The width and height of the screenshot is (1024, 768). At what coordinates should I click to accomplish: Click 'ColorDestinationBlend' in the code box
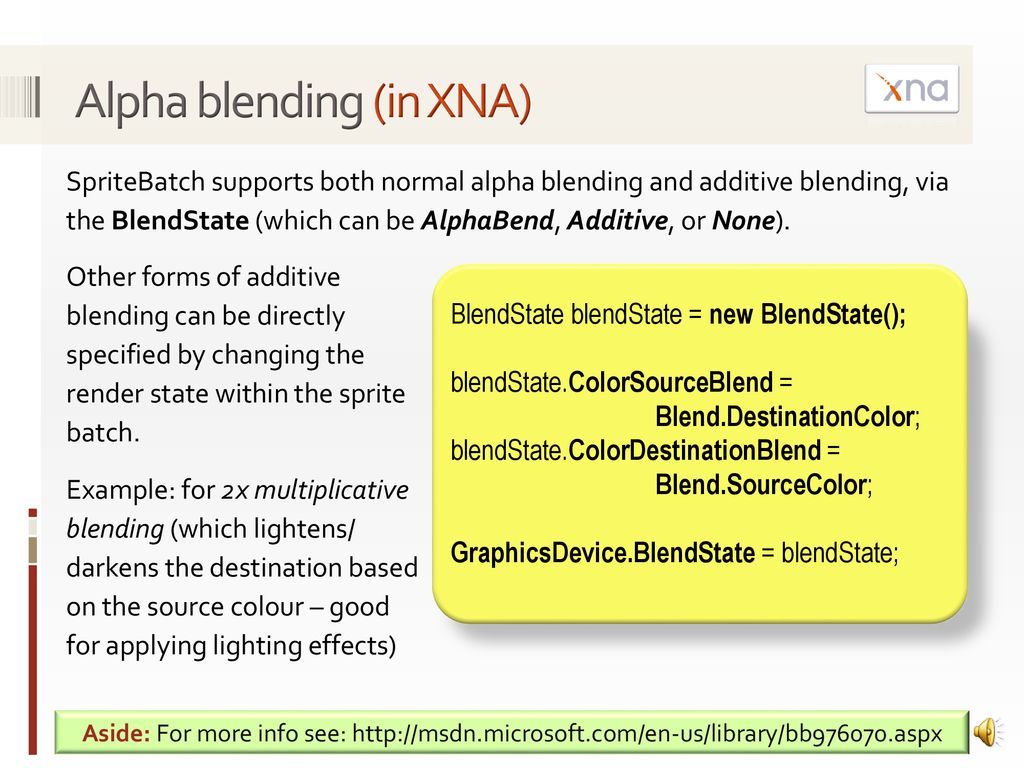pyautogui.click(x=695, y=451)
